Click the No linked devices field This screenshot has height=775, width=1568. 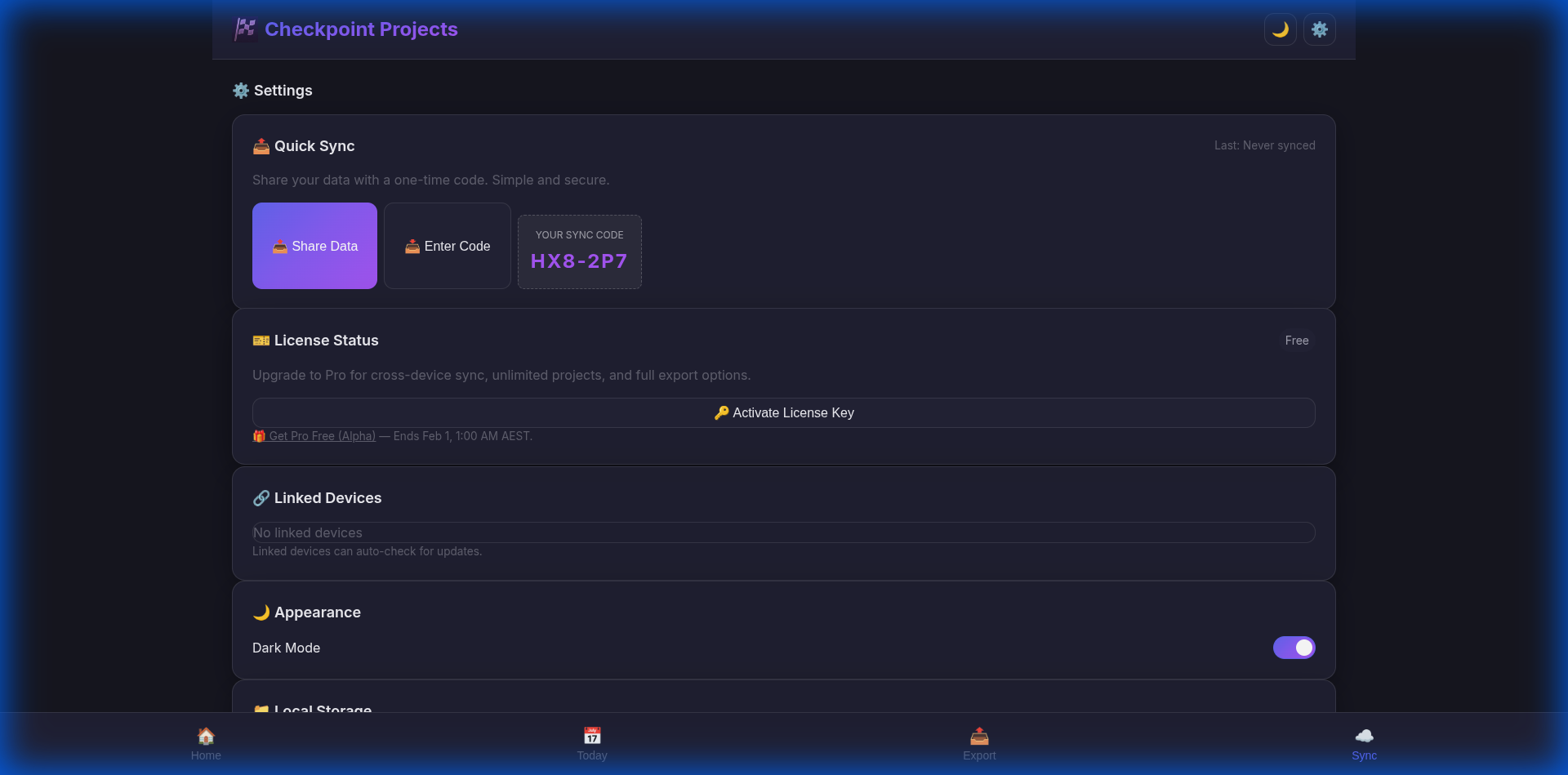[784, 532]
